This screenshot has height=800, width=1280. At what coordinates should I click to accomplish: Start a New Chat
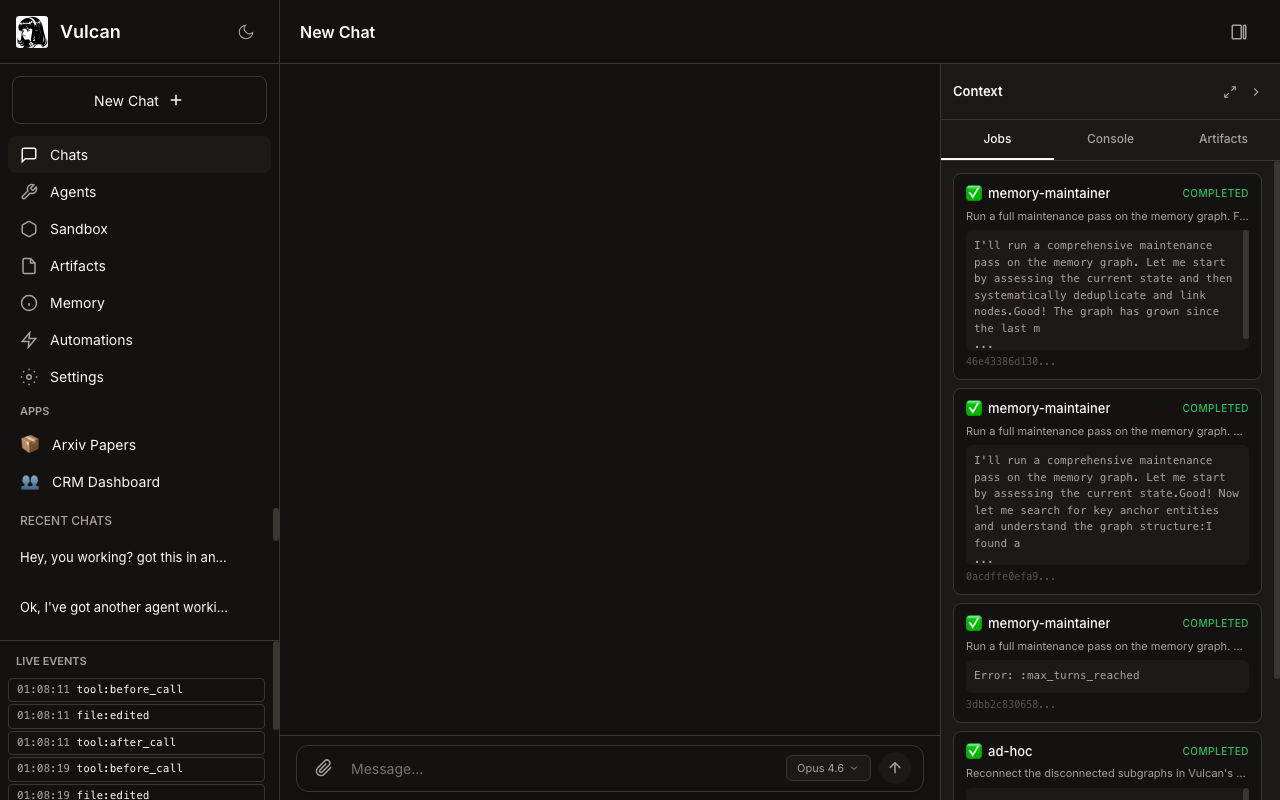tap(139, 100)
